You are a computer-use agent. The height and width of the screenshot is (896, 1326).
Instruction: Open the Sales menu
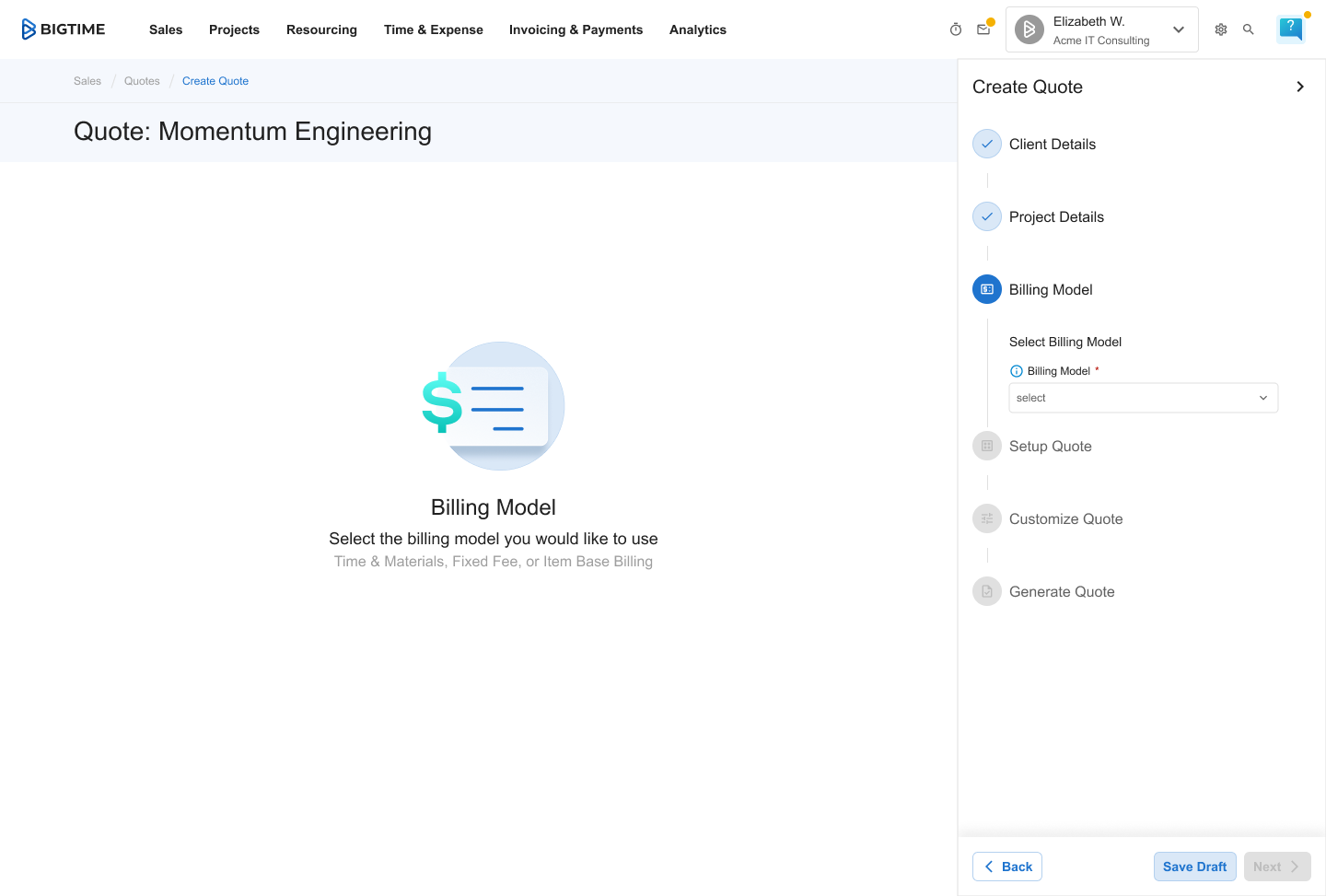coord(166,29)
